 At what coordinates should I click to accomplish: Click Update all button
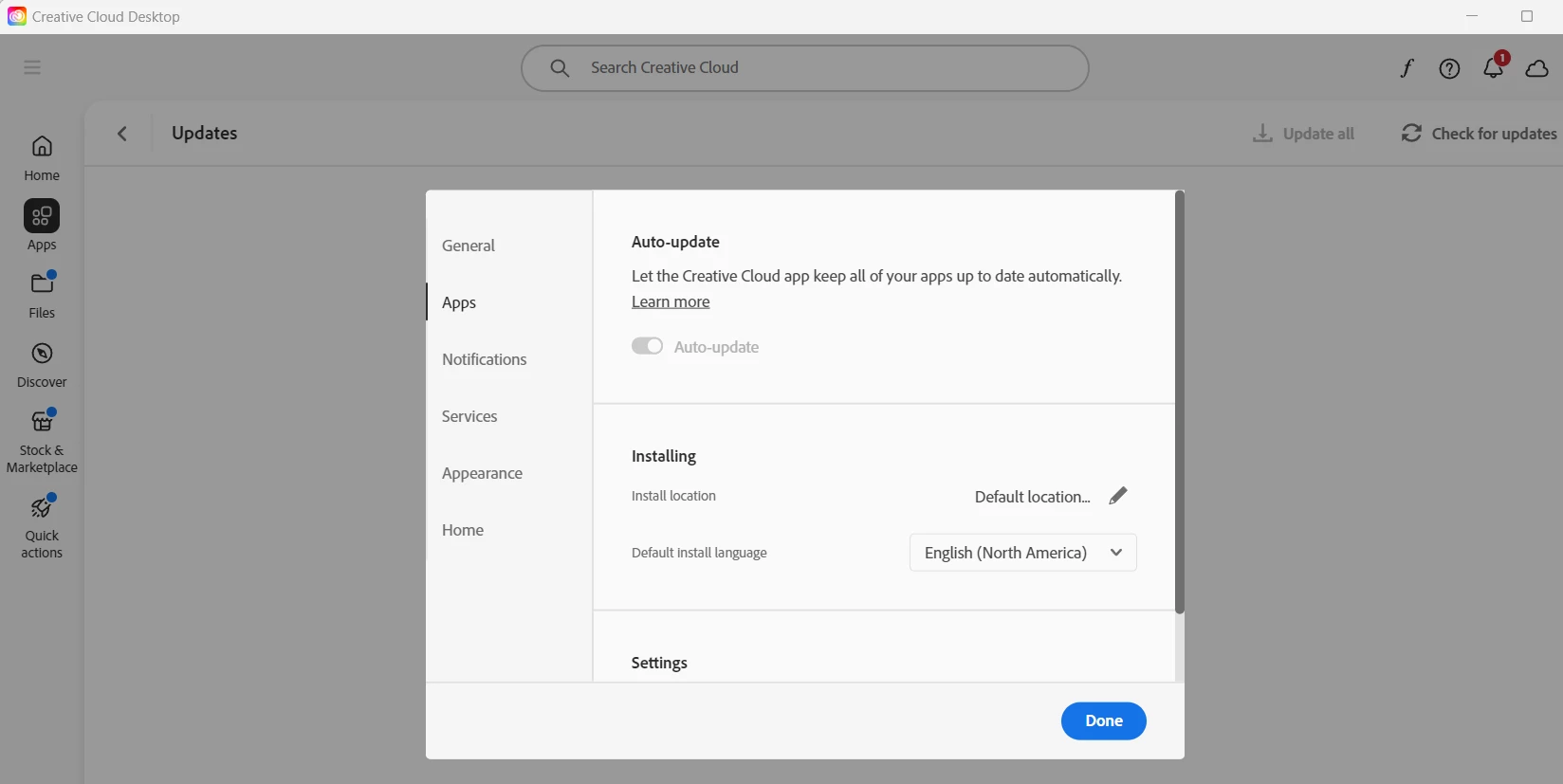point(1304,134)
